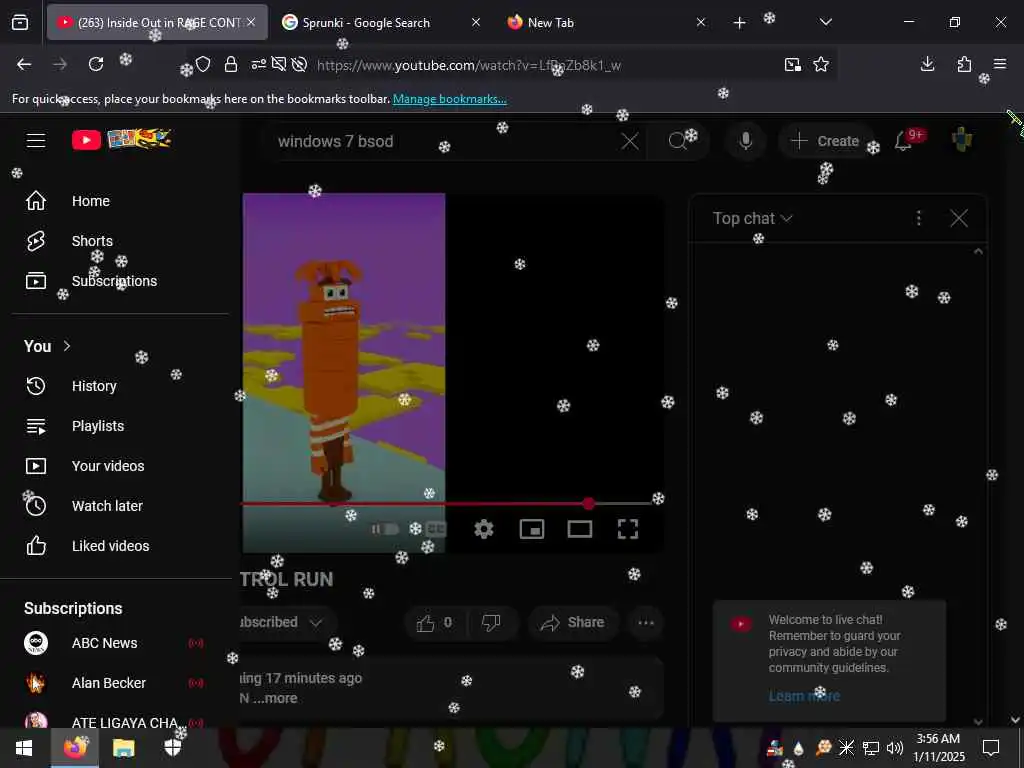This screenshot has width=1024, height=768.
Task: Go to YouTube home via the logo
Action: click(121, 139)
